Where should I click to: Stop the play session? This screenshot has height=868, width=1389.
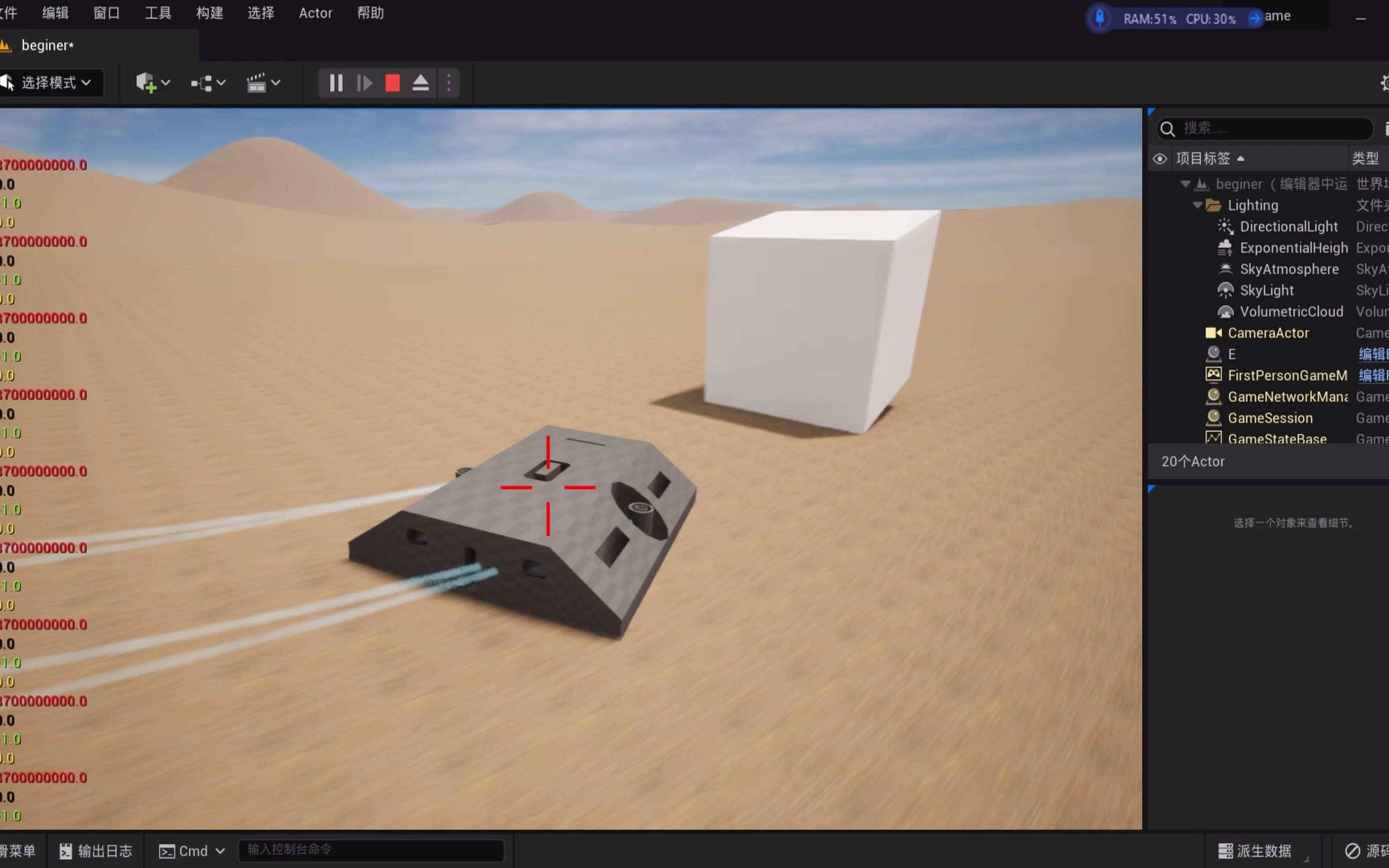pos(393,83)
